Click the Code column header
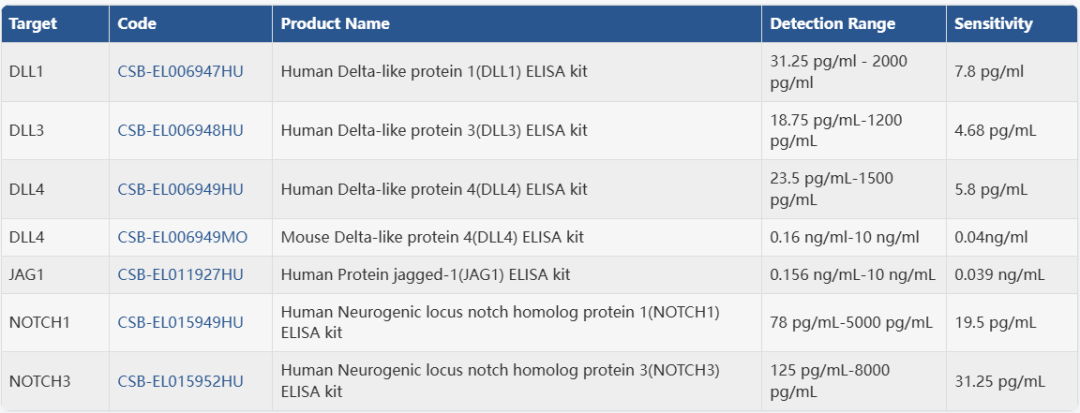The width and height of the screenshot is (1080, 413). 135,24
